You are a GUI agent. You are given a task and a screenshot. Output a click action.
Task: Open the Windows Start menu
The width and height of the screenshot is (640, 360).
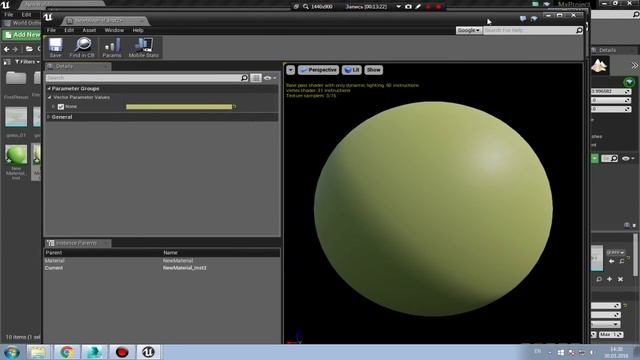click(x=11, y=352)
